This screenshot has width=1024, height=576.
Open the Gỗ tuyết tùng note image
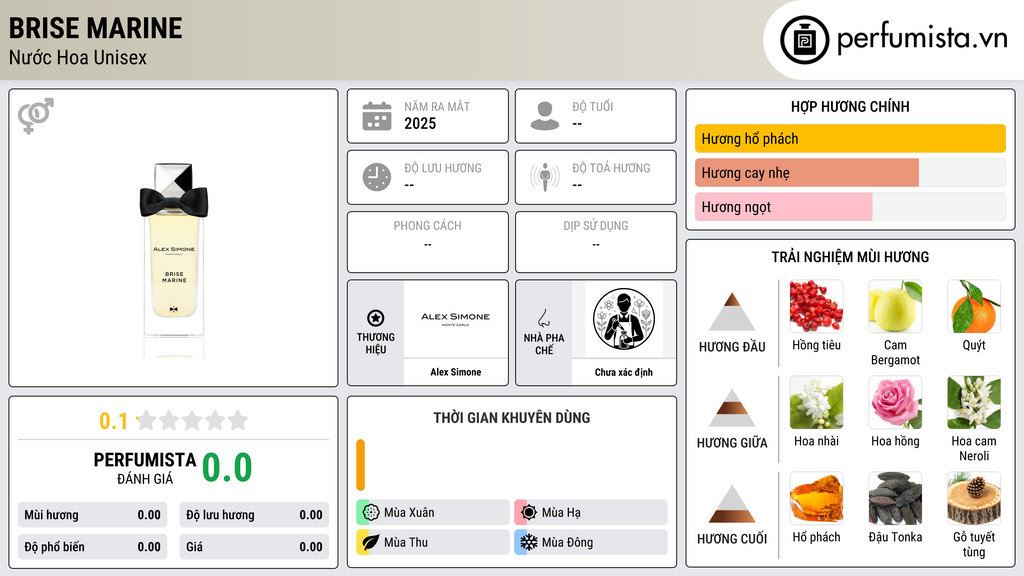pos(974,498)
